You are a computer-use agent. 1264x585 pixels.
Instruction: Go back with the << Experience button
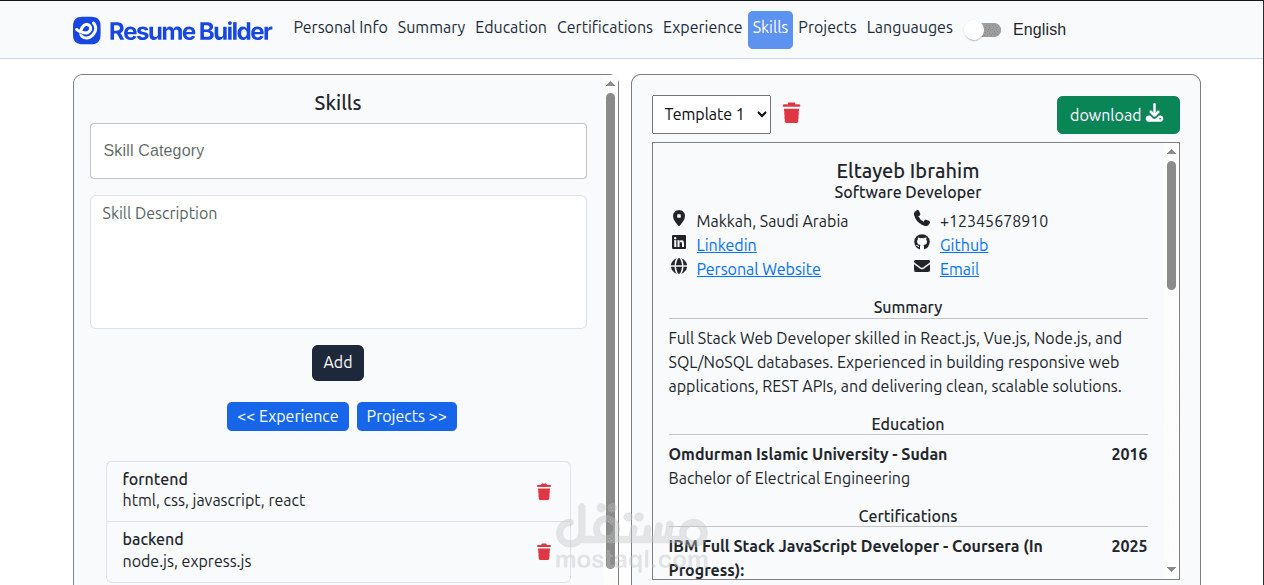(x=288, y=417)
